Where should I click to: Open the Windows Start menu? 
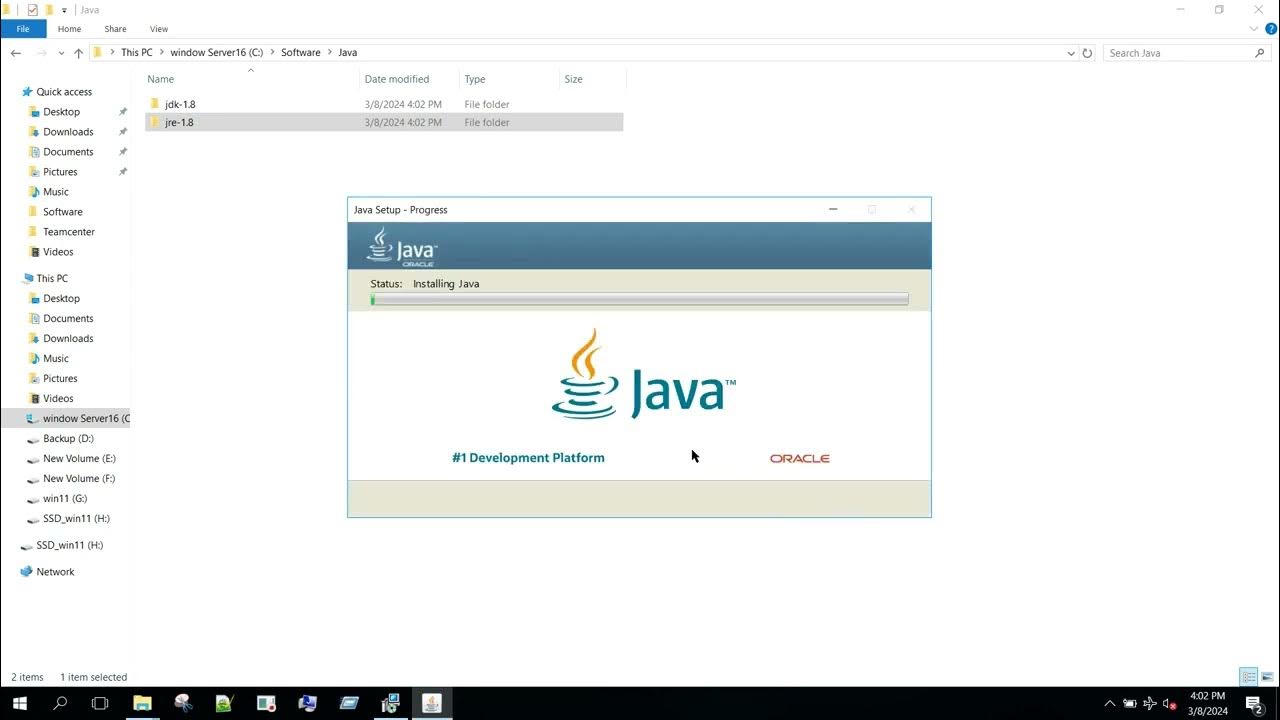coord(19,704)
